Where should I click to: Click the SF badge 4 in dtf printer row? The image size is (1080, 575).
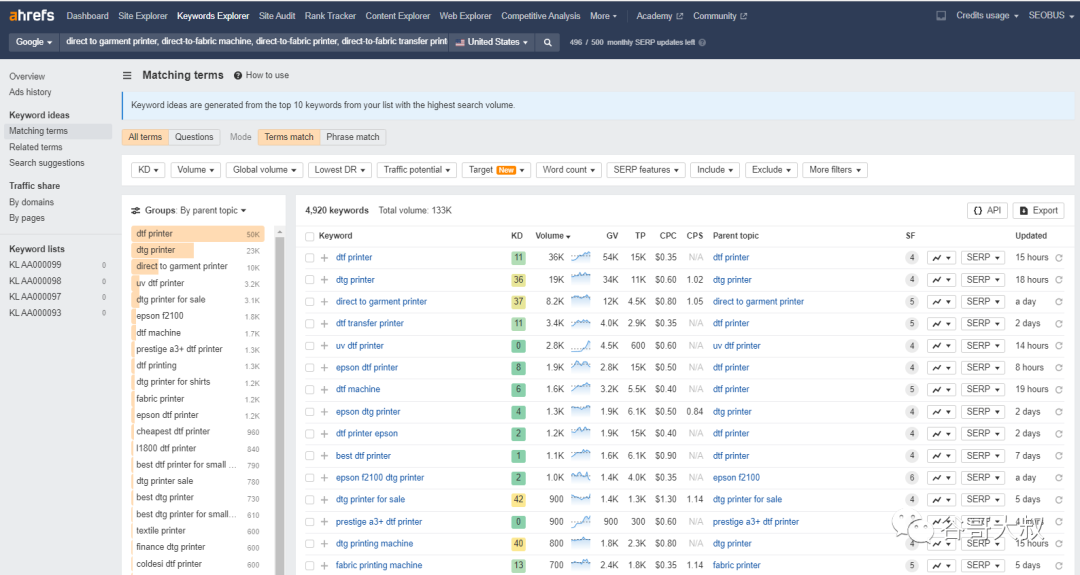911,258
